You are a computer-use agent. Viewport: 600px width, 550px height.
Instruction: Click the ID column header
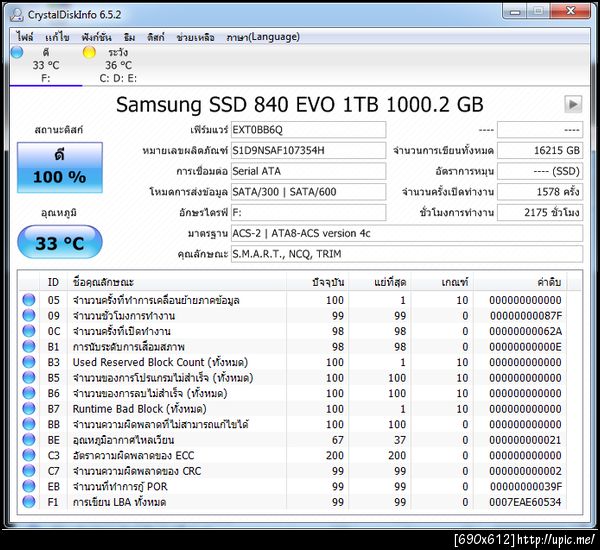[53, 282]
